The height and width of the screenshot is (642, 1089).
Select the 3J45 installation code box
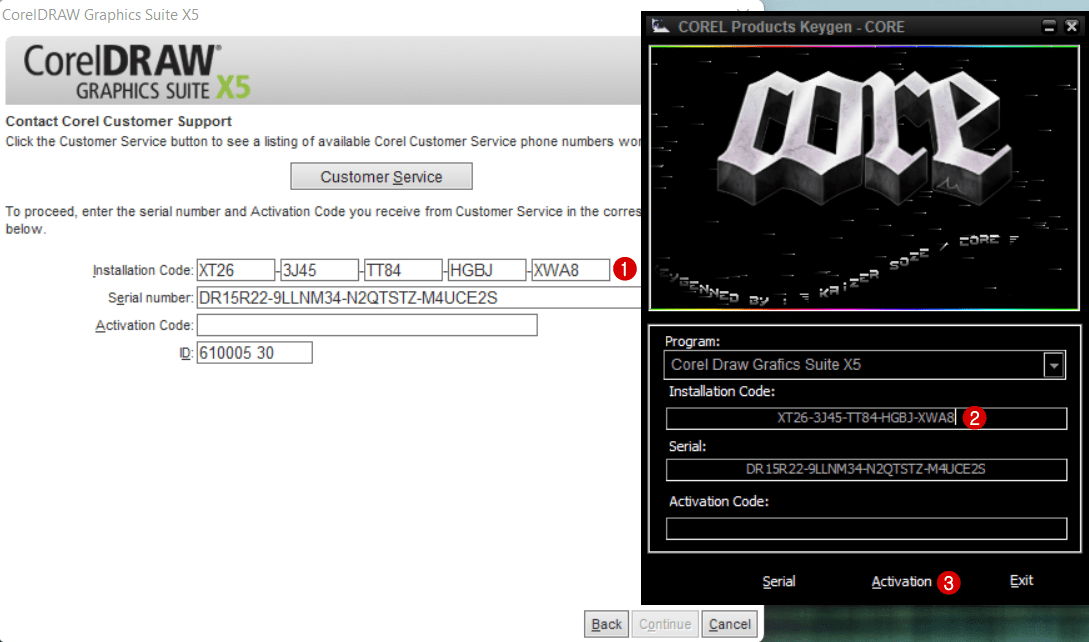tap(319, 270)
